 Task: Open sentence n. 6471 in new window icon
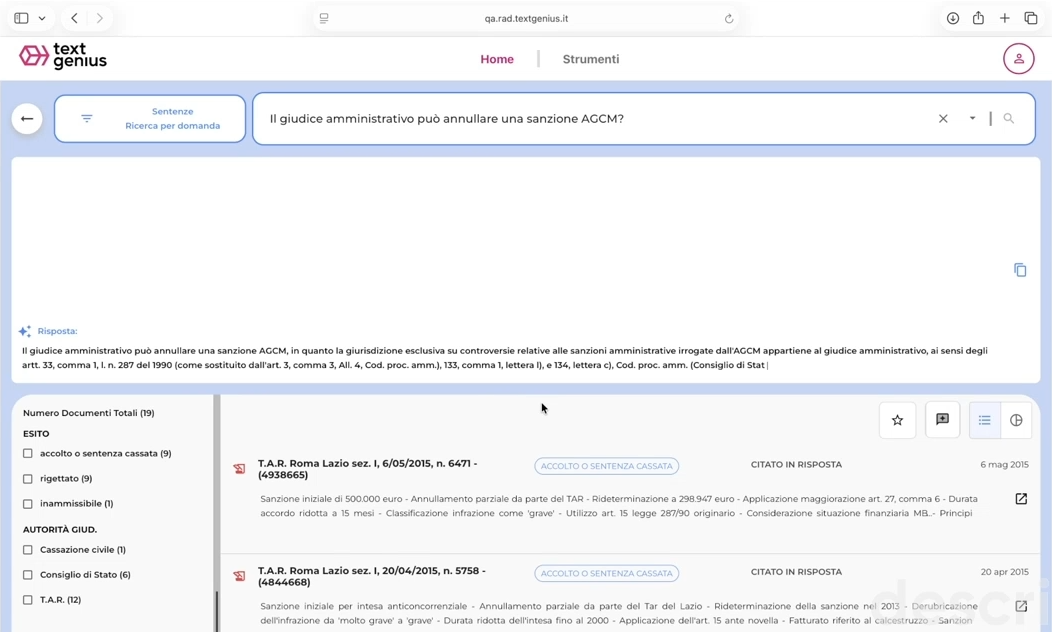tap(1021, 498)
